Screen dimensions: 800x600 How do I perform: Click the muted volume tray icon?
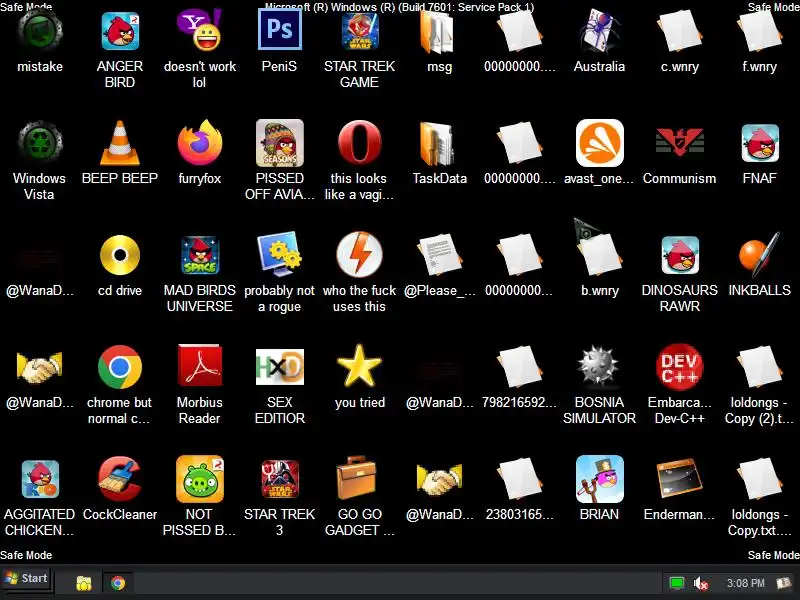click(701, 583)
